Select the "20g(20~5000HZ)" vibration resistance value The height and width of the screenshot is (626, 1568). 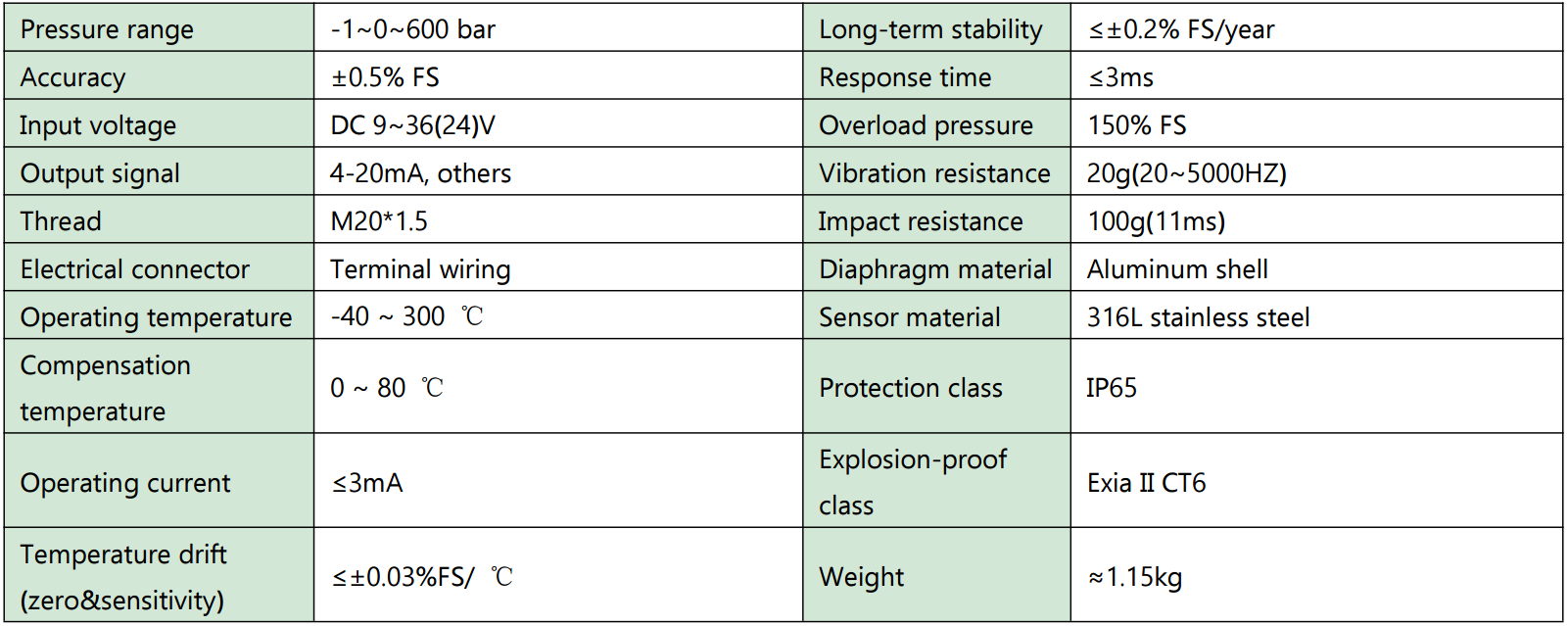click(x=1187, y=173)
